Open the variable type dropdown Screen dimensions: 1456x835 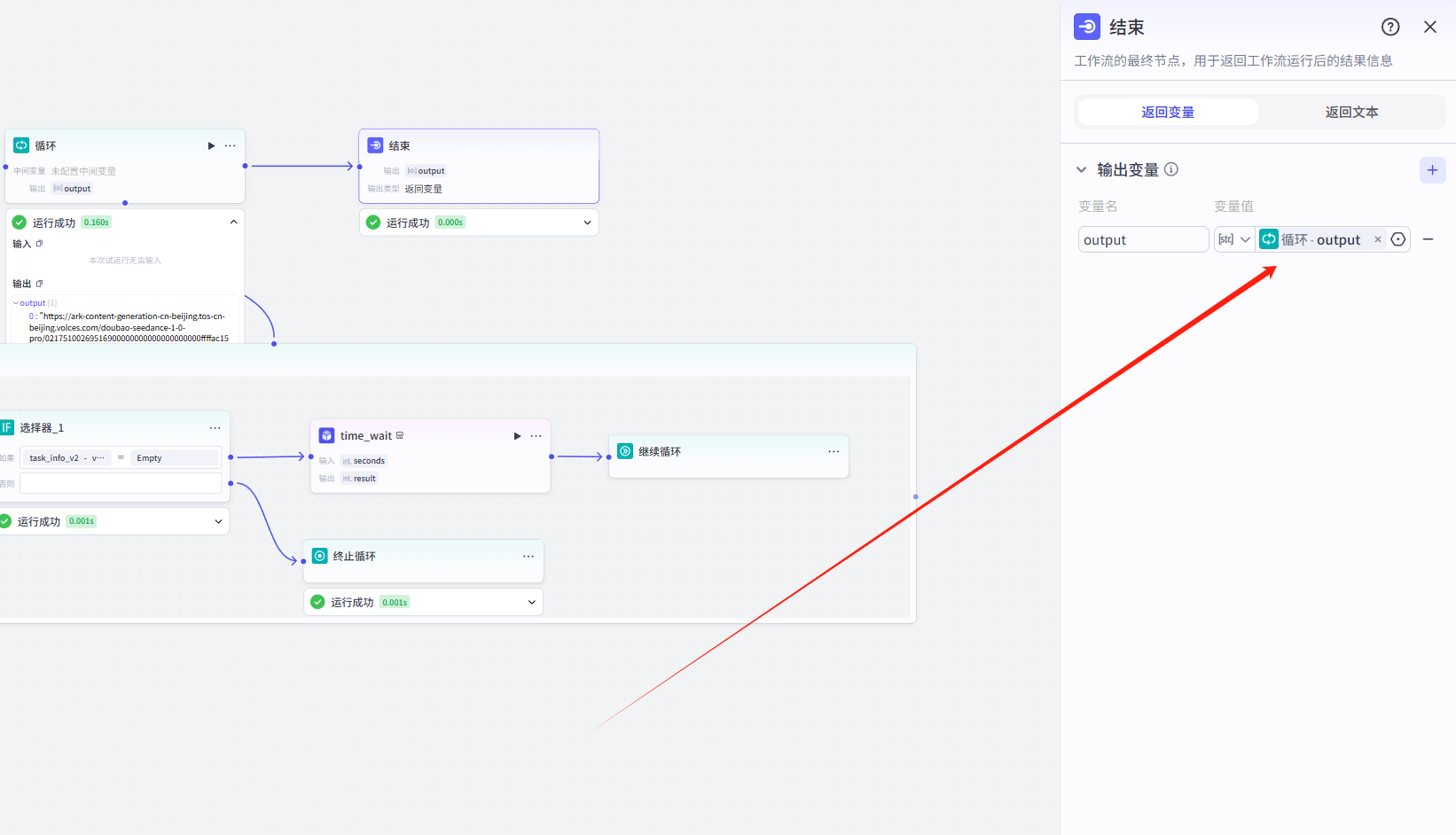click(x=1234, y=239)
